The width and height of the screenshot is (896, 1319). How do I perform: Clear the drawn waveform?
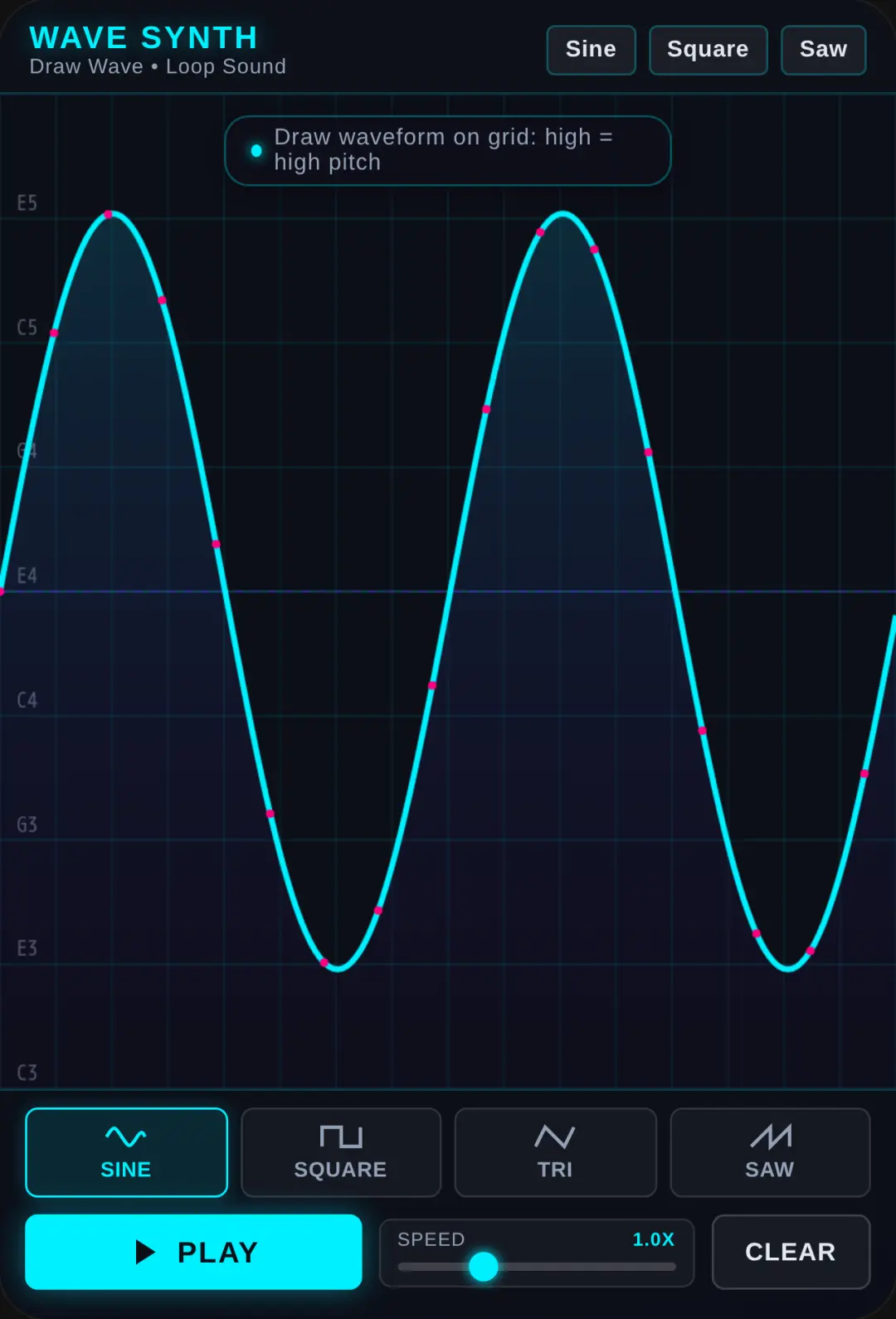pos(791,1252)
